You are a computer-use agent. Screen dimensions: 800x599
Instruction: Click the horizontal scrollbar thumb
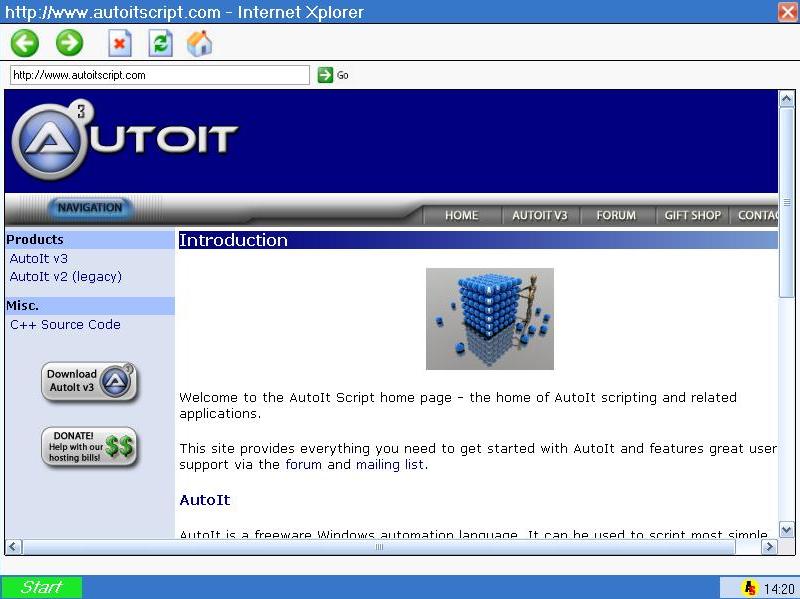pyautogui.click(x=379, y=547)
